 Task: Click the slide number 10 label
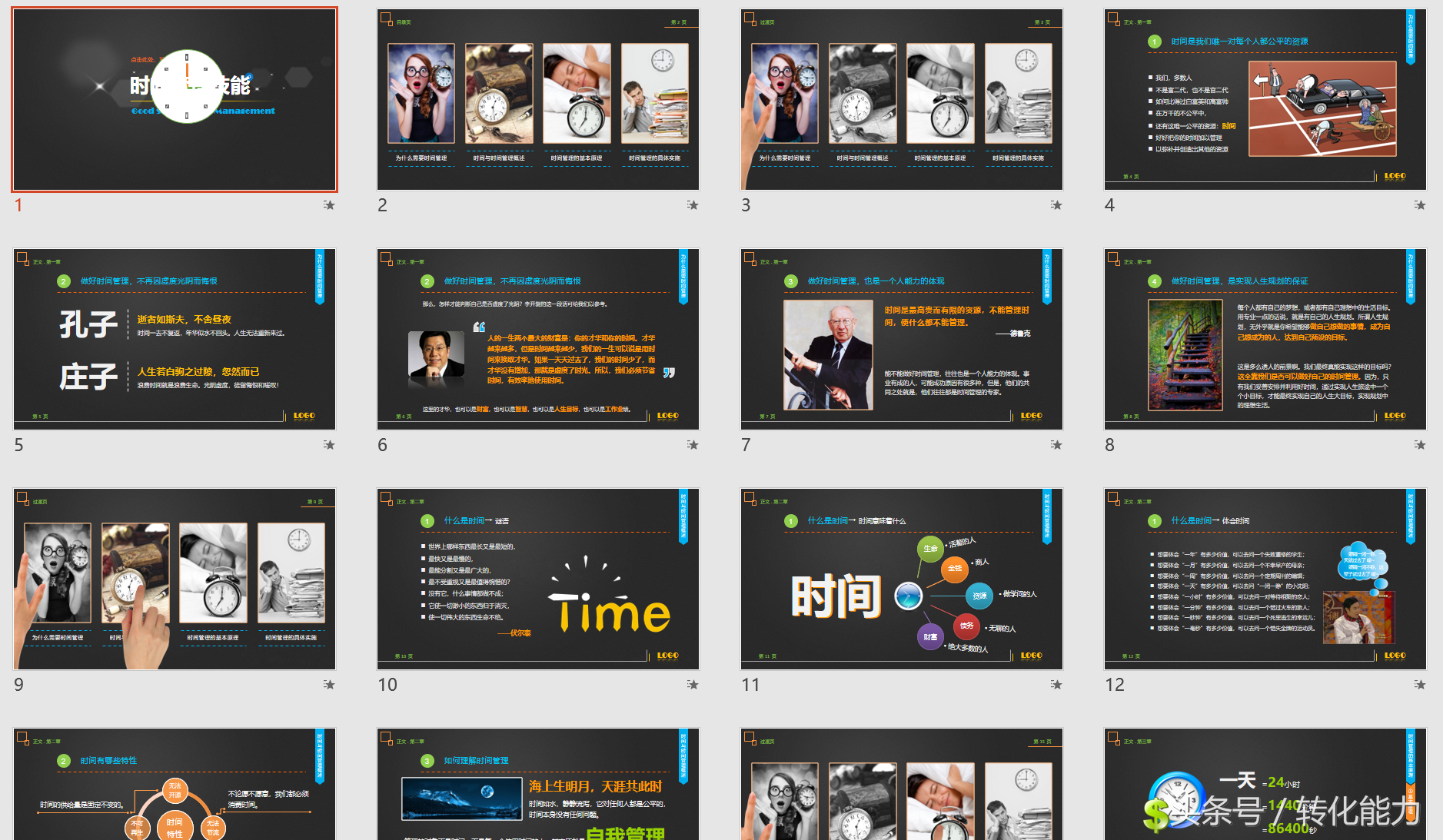coord(387,685)
